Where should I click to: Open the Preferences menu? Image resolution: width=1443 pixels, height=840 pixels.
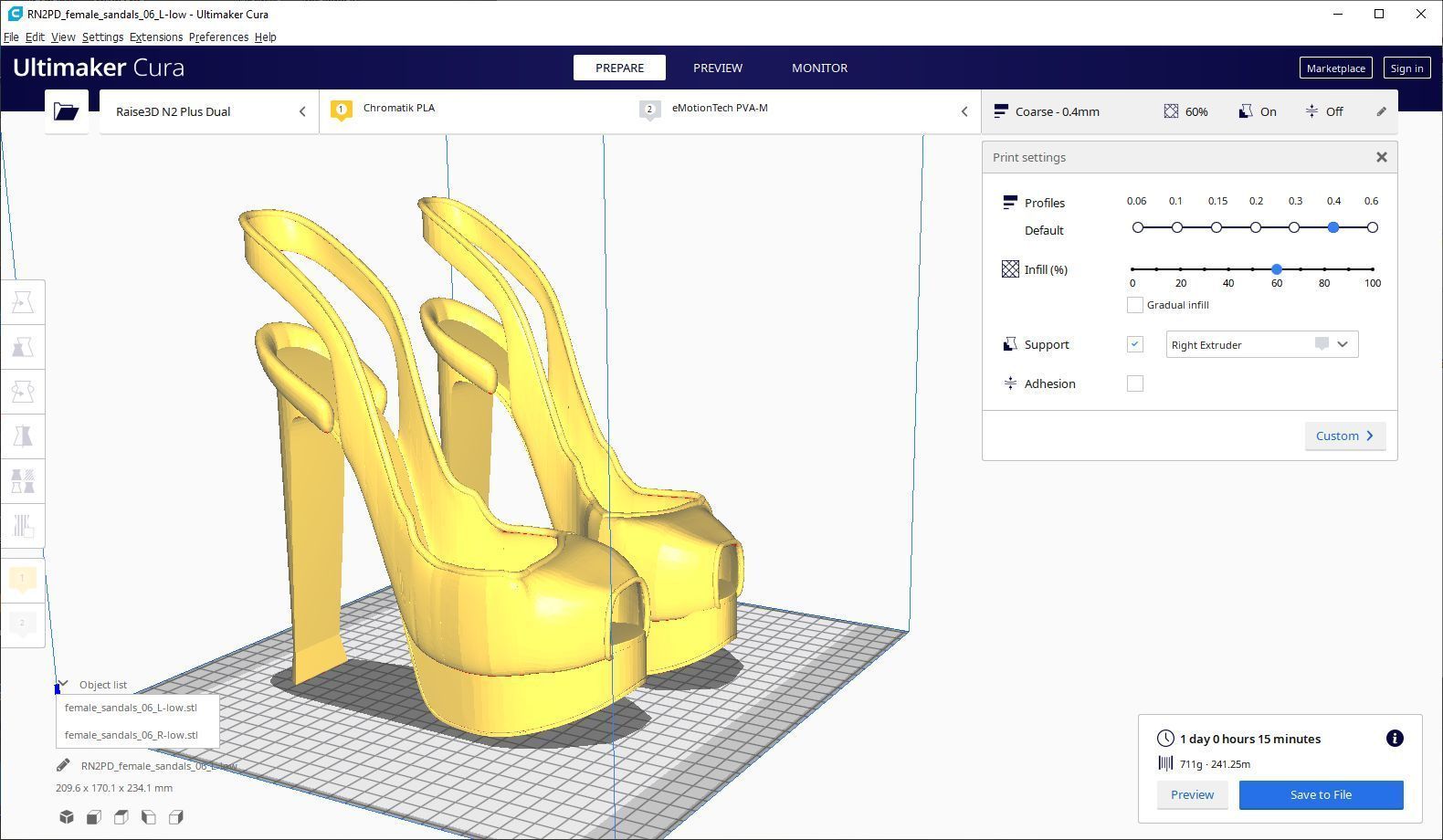[218, 37]
